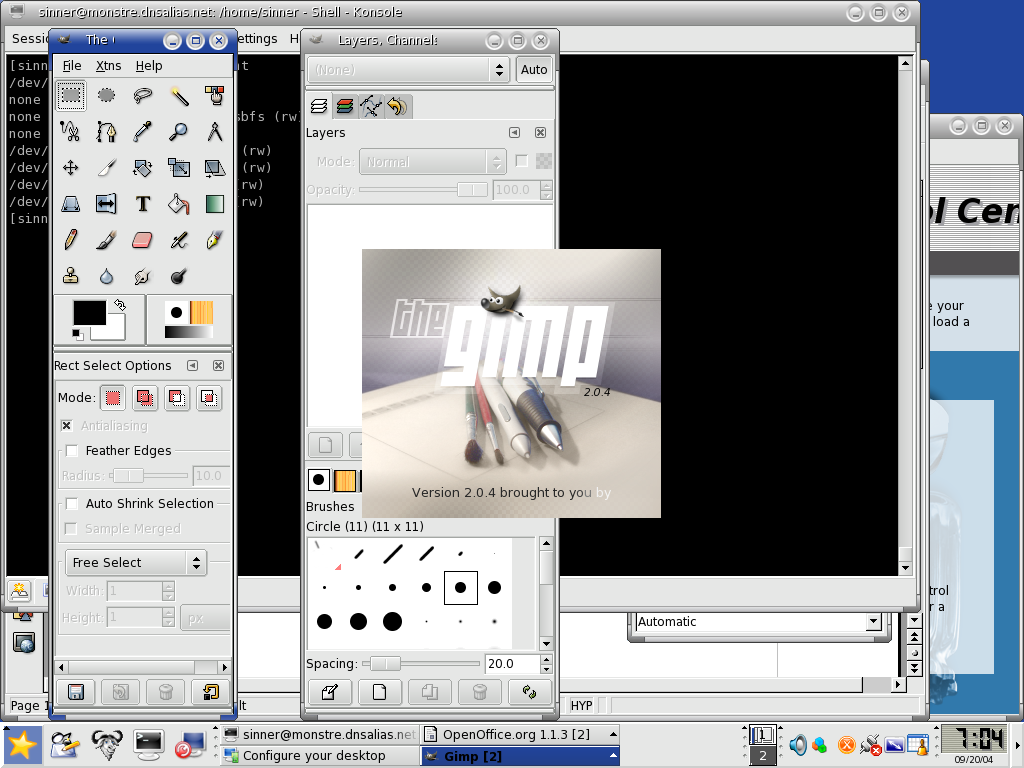Screen dimensions: 1024x768
Task: Activate the Select by Color tool
Action: pos(214,95)
